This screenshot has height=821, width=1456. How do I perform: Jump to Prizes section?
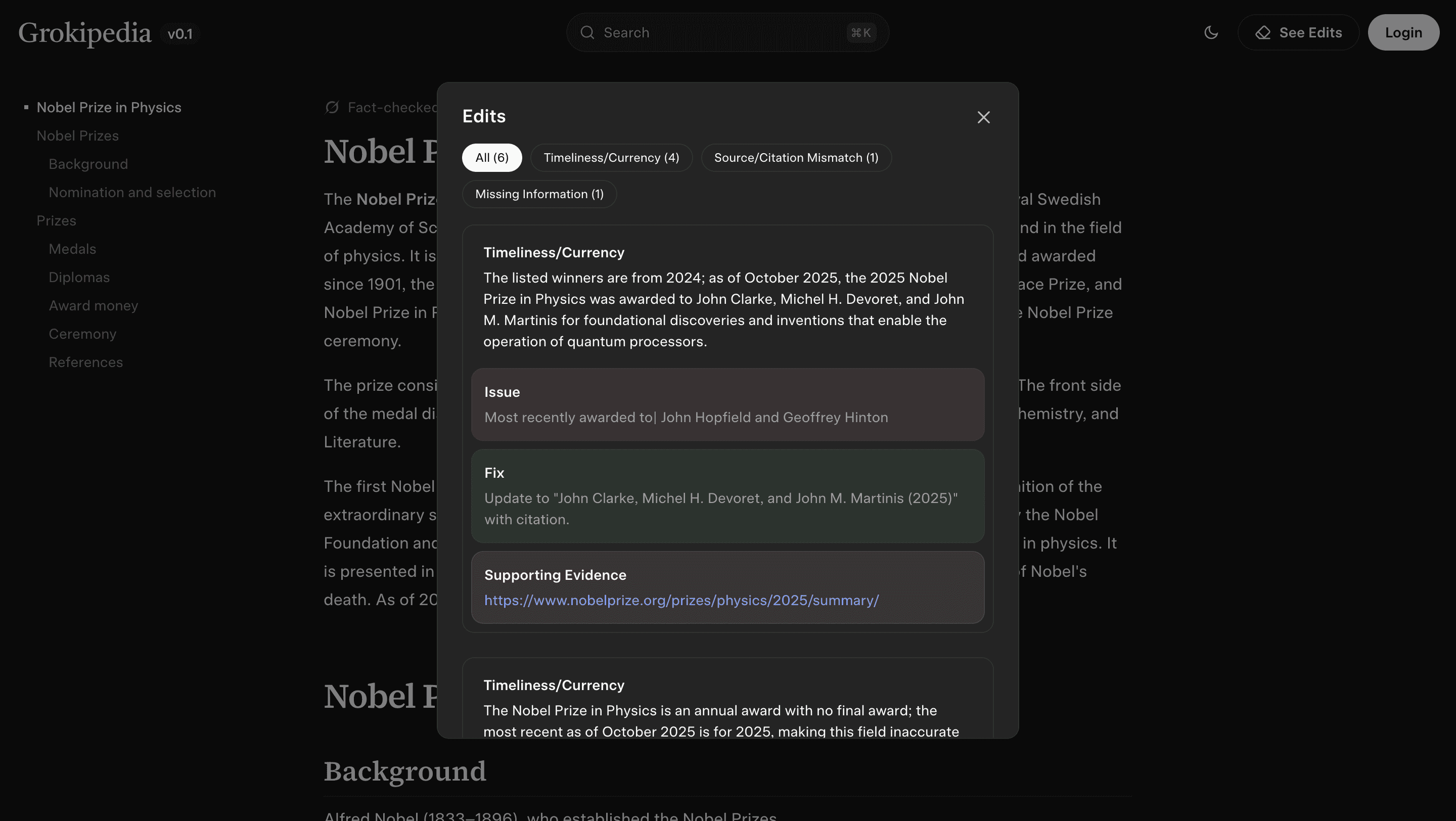click(x=56, y=220)
